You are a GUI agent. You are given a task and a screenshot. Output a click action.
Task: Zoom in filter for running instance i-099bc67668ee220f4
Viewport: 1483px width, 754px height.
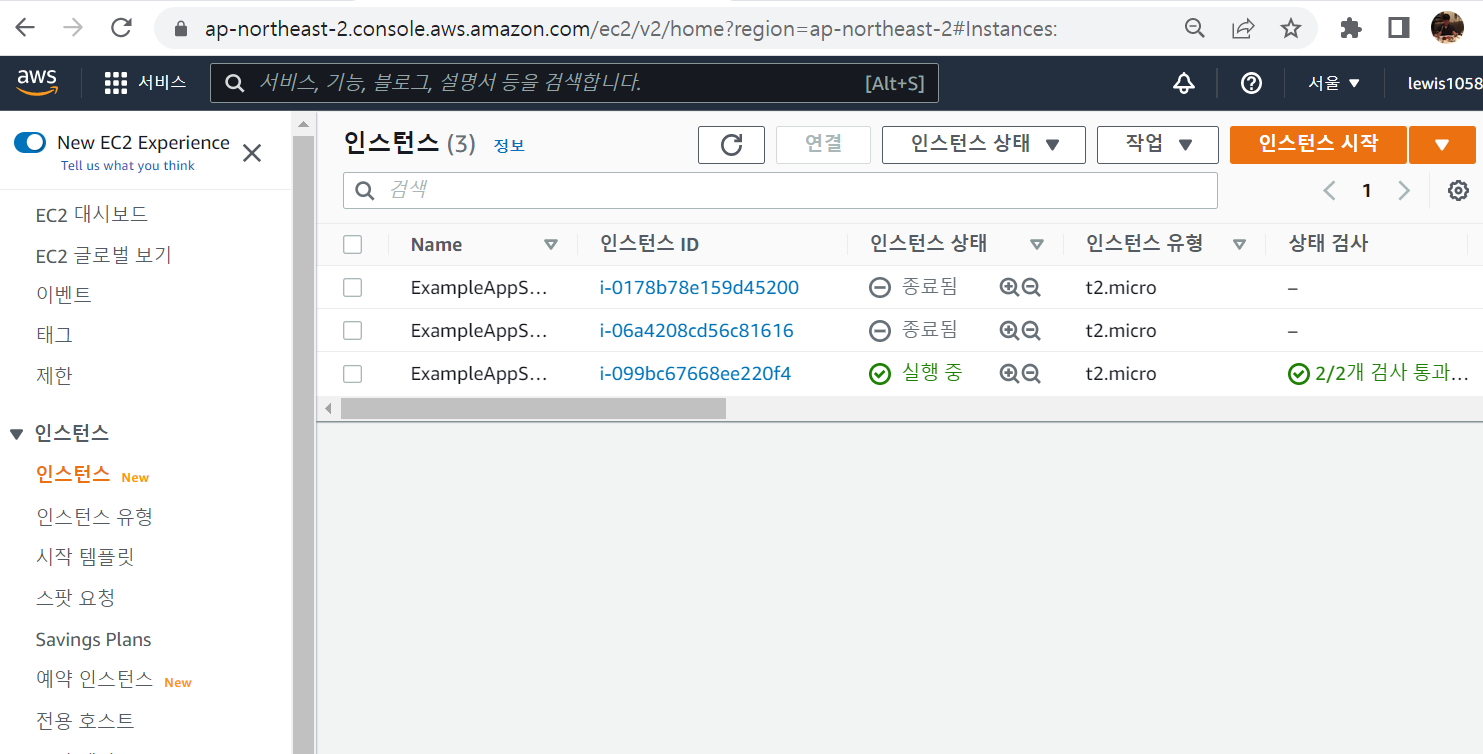(x=1009, y=374)
